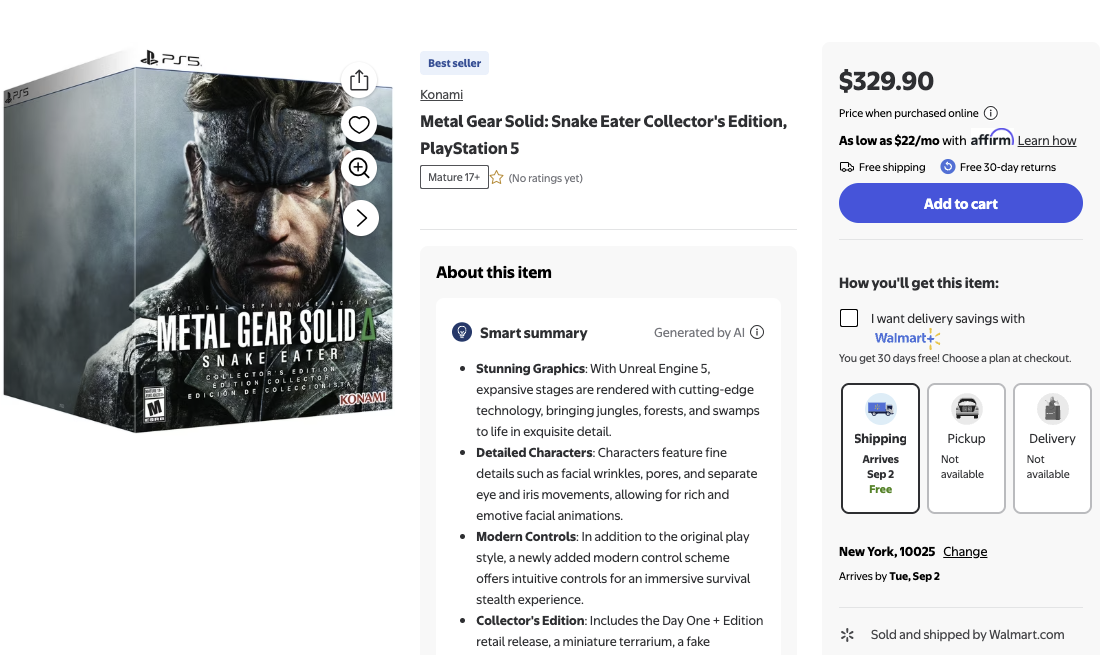
Task: Open Generated by AI info icon
Action: (x=757, y=332)
